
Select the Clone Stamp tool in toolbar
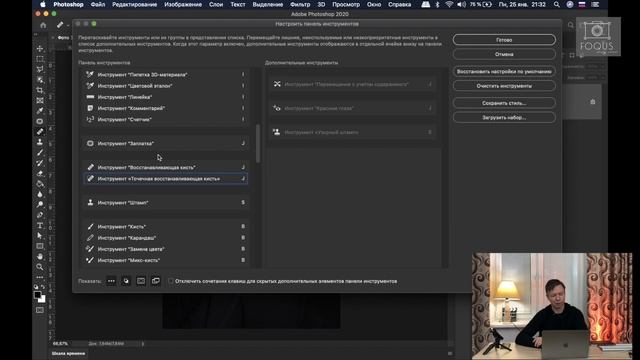[40, 142]
